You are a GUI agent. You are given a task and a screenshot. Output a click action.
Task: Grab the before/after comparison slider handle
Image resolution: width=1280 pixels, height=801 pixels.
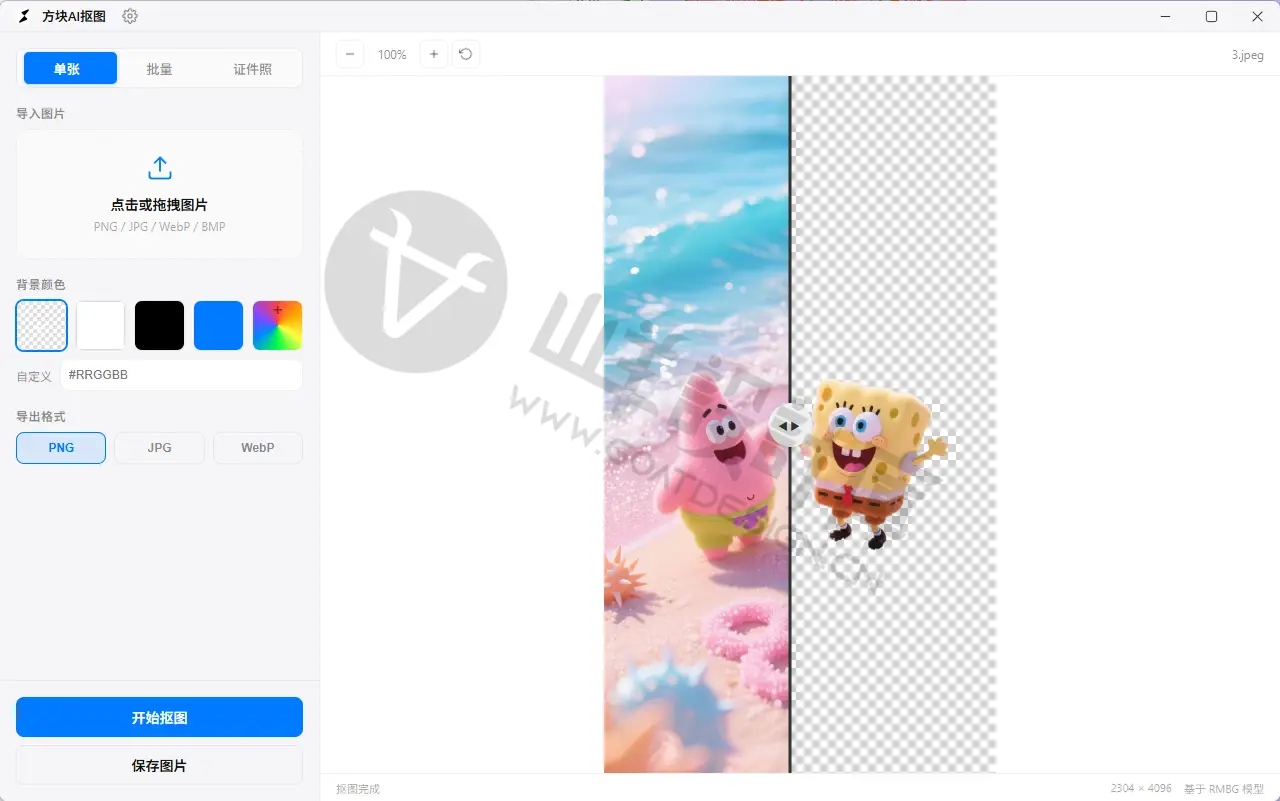click(789, 425)
